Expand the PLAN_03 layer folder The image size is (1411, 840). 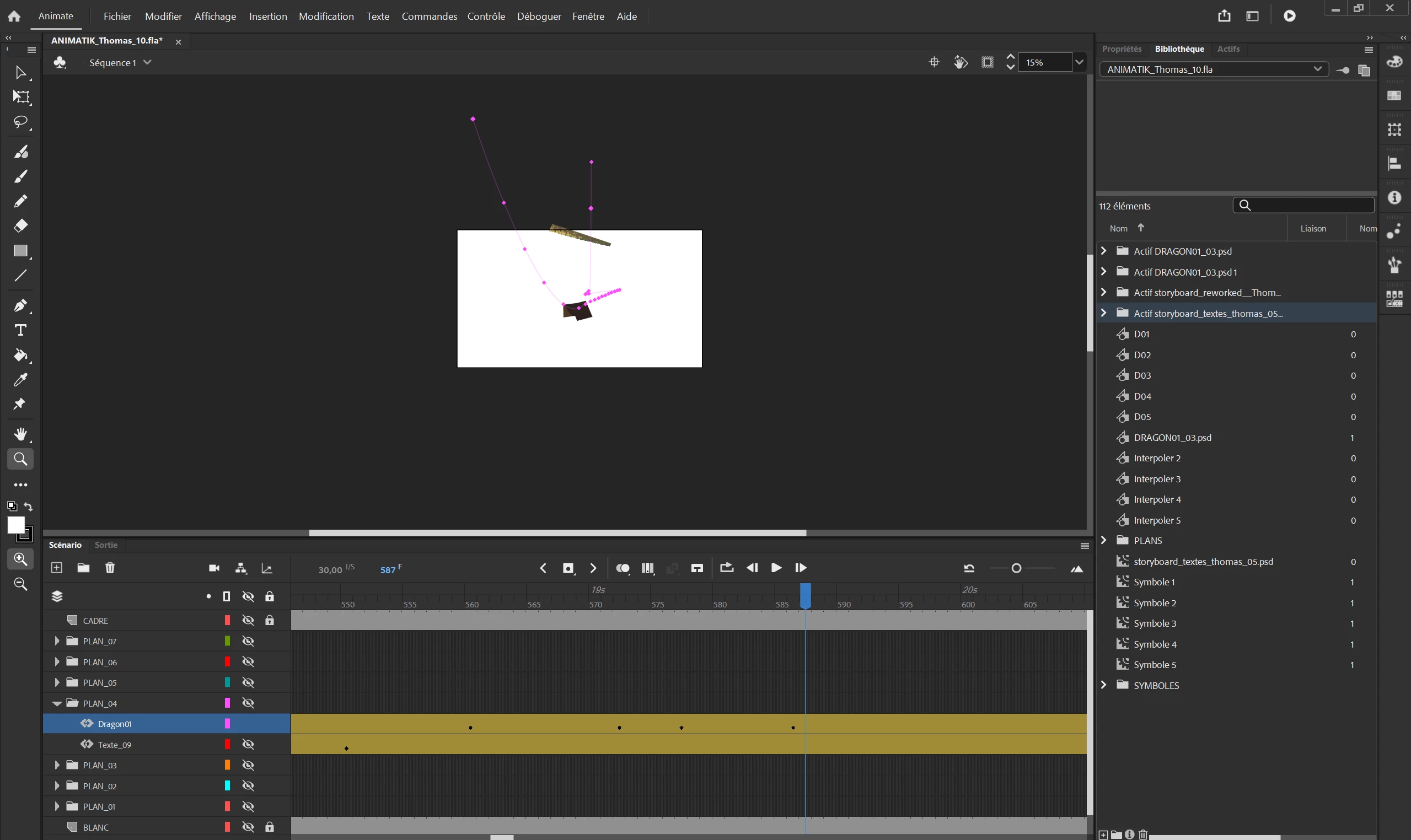(x=57, y=765)
